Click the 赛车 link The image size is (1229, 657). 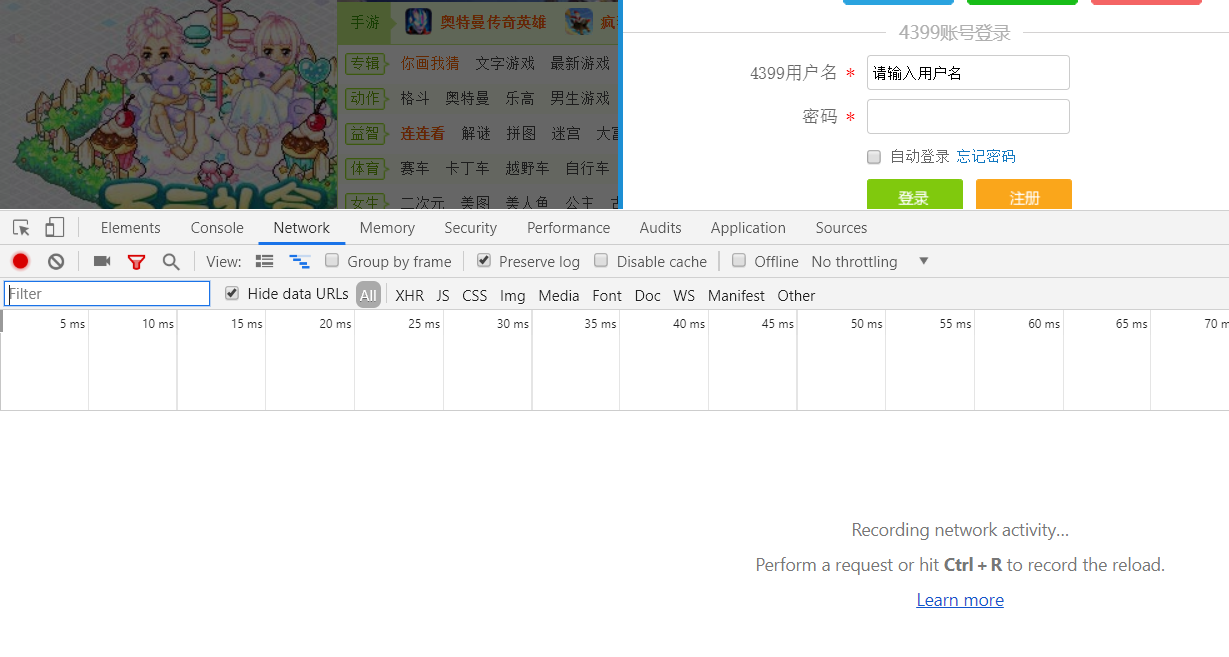[415, 169]
